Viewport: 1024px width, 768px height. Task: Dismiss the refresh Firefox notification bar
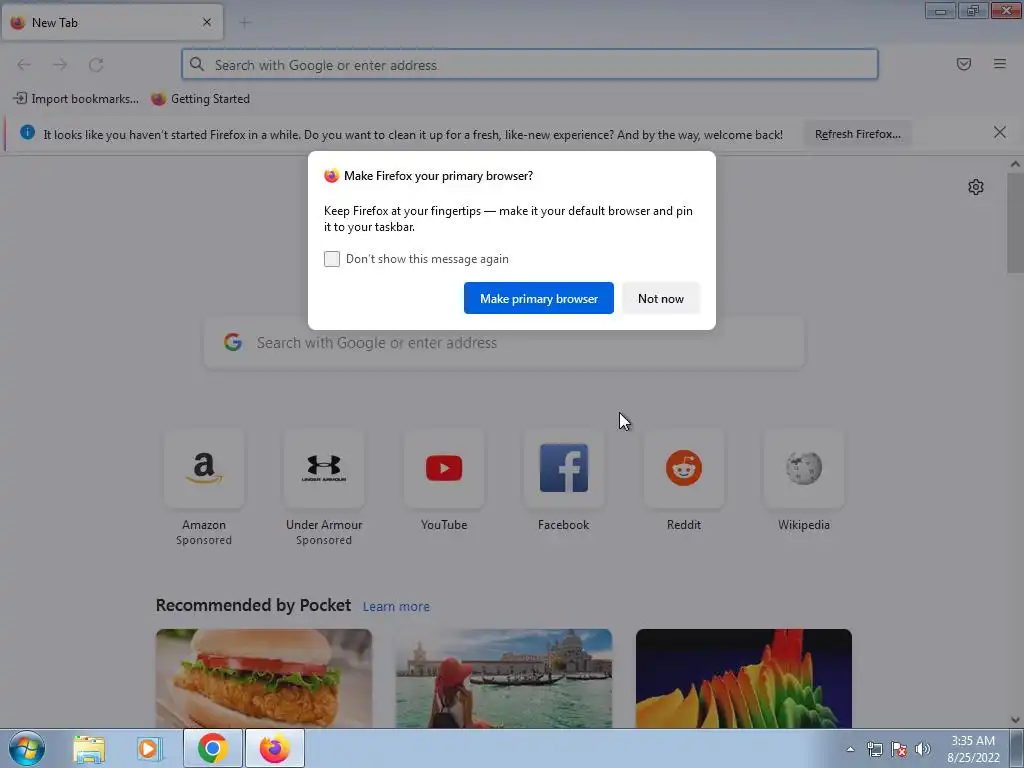click(x=999, y=133)
